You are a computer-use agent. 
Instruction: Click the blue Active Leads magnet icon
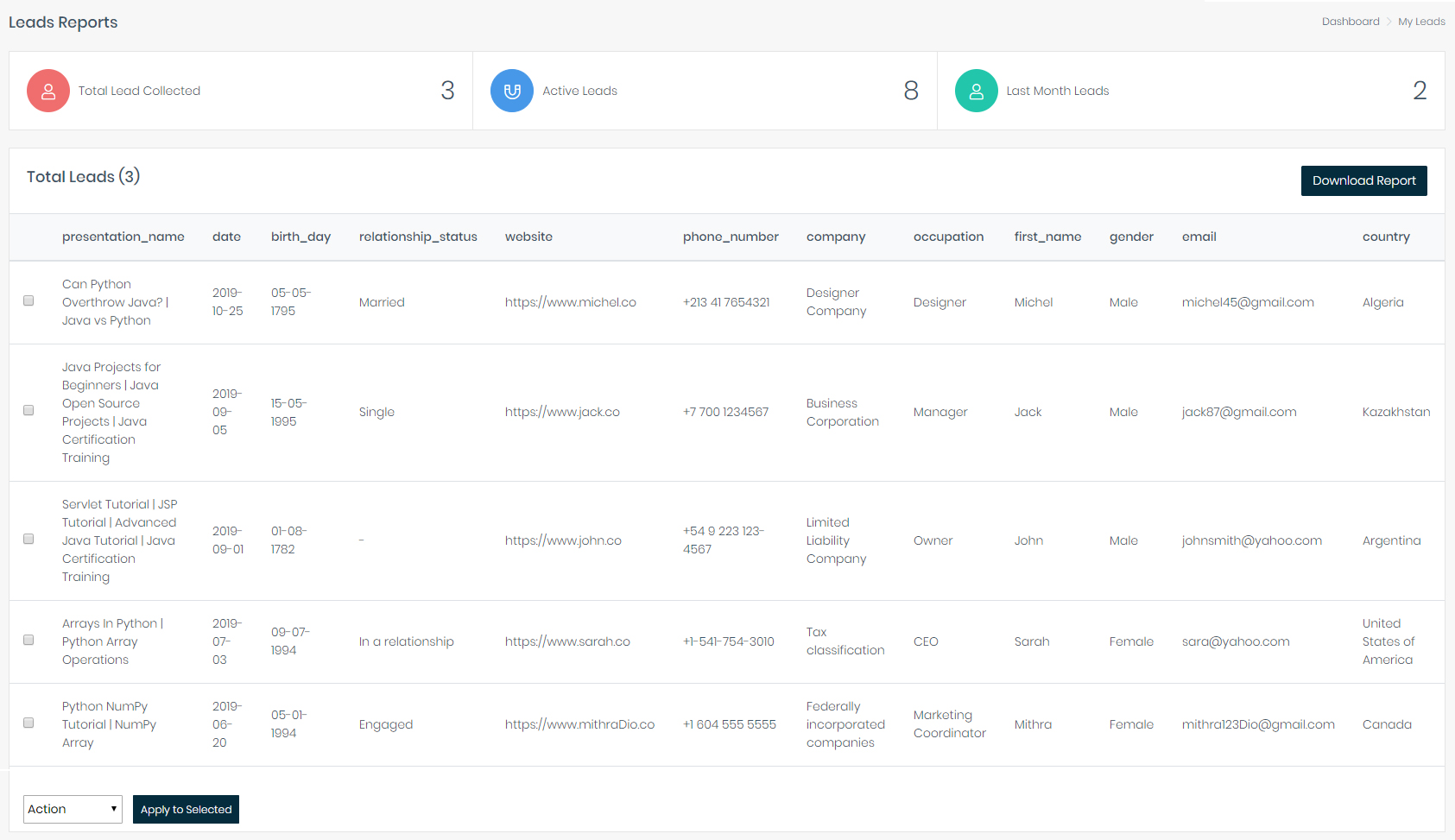pyautogui.click(x=512, y=91)
